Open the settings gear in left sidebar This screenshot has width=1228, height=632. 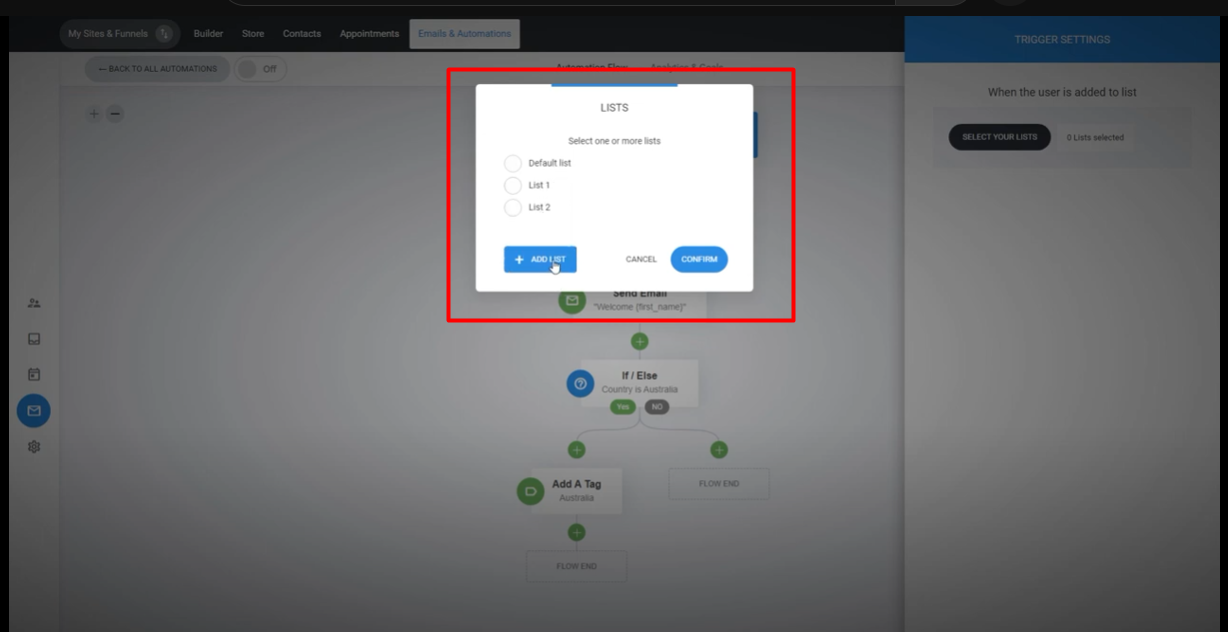[34, 447]
